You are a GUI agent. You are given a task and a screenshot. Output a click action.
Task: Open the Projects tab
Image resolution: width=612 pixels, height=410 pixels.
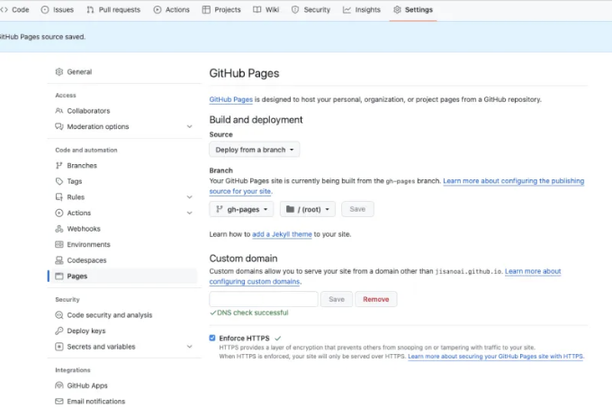pyautogui.click(x=221, y=10)
